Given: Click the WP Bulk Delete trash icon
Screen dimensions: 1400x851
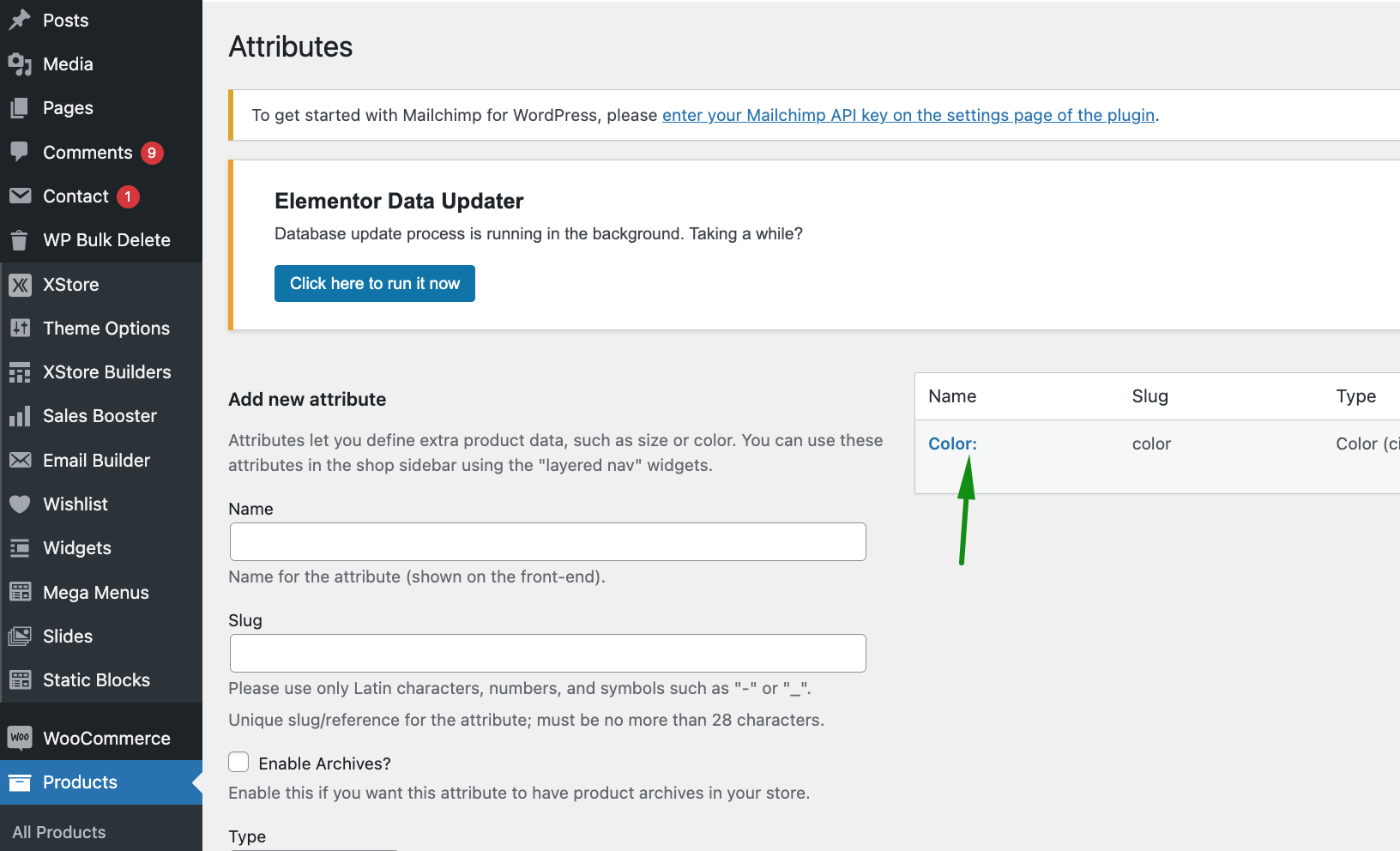Looking at the screenshot, I should coord(20,240).
